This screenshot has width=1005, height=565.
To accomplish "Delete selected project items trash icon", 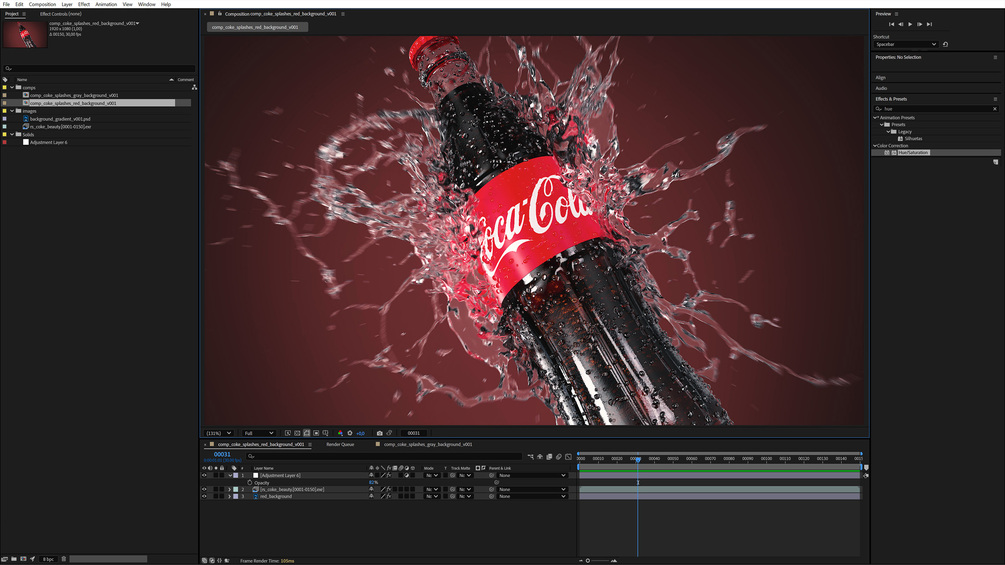I will pos(63,559).
